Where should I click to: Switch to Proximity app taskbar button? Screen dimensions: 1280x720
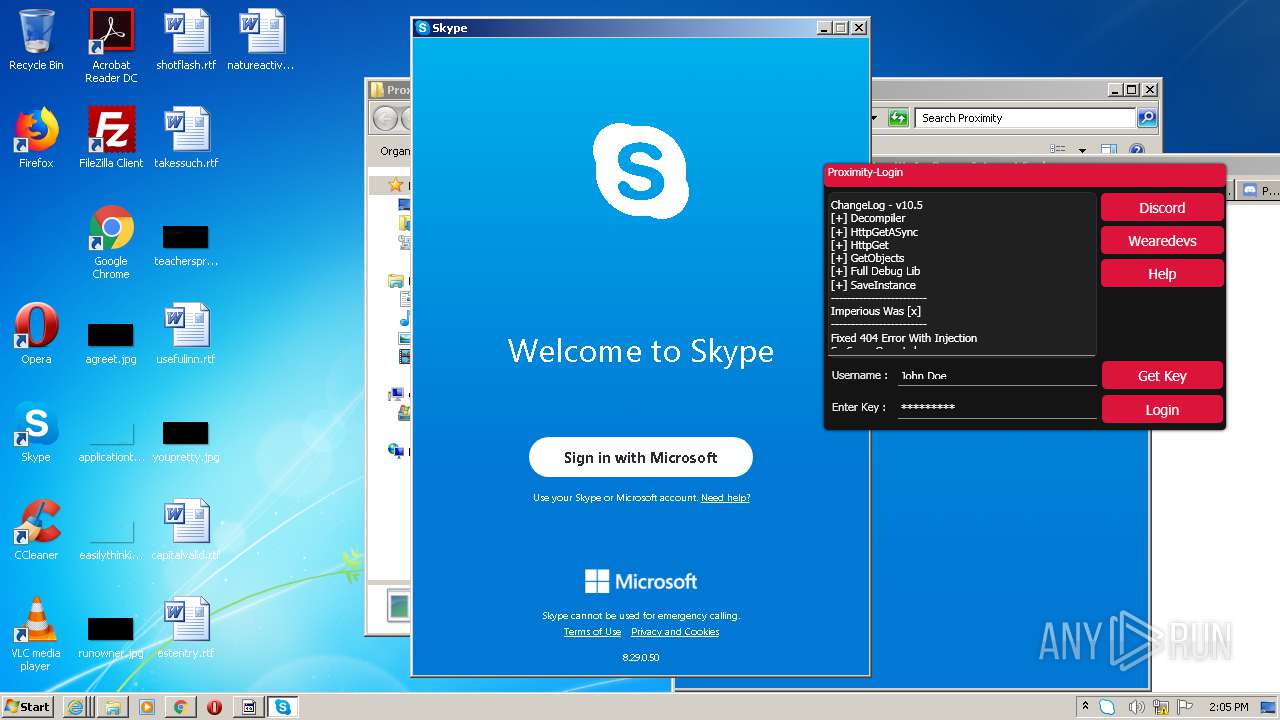(x=249, y=706)
